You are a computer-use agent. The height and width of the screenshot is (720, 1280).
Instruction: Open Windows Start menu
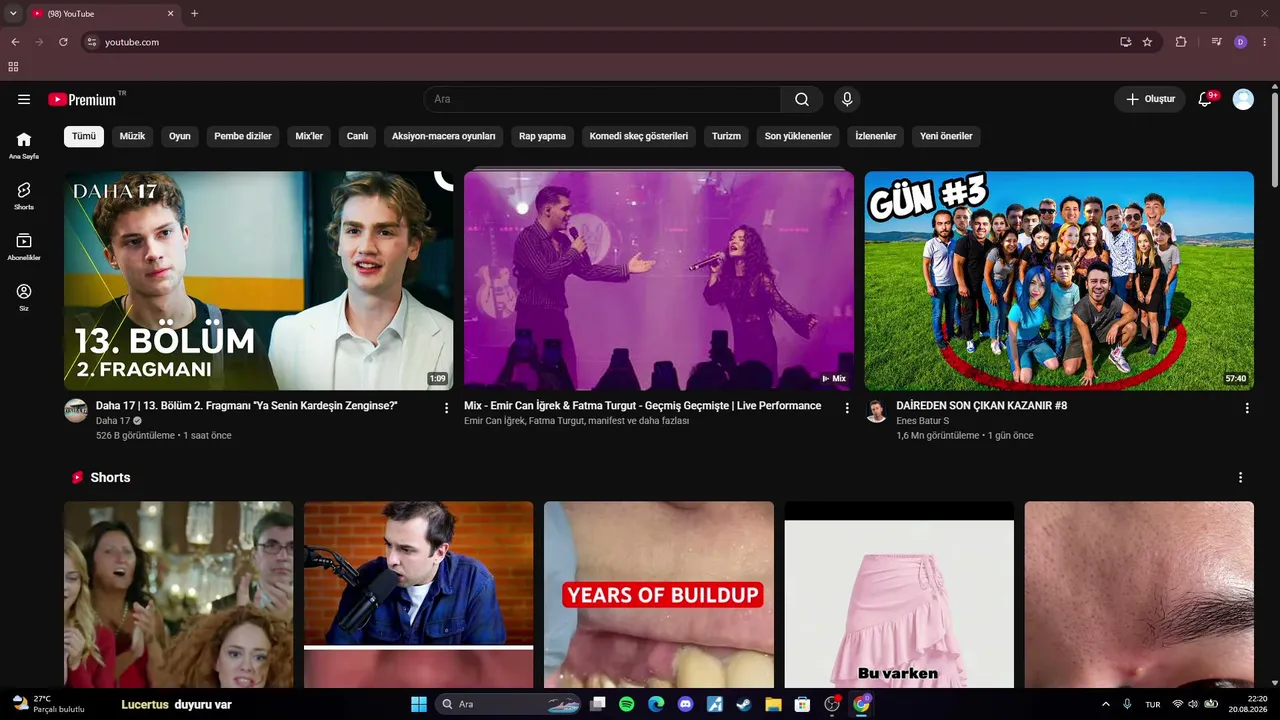tap(419, 704)
